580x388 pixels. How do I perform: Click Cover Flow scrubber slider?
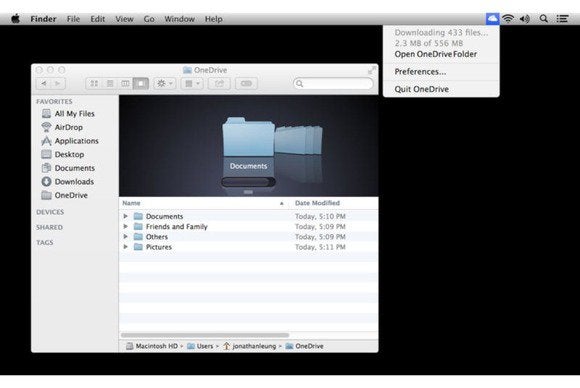pos(248,182)
